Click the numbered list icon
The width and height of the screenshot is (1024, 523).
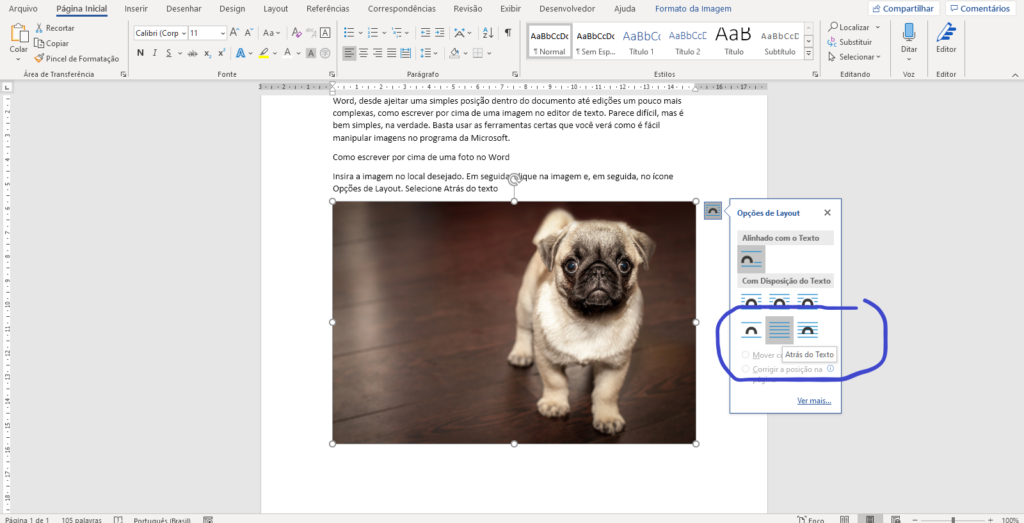point(373,32)
